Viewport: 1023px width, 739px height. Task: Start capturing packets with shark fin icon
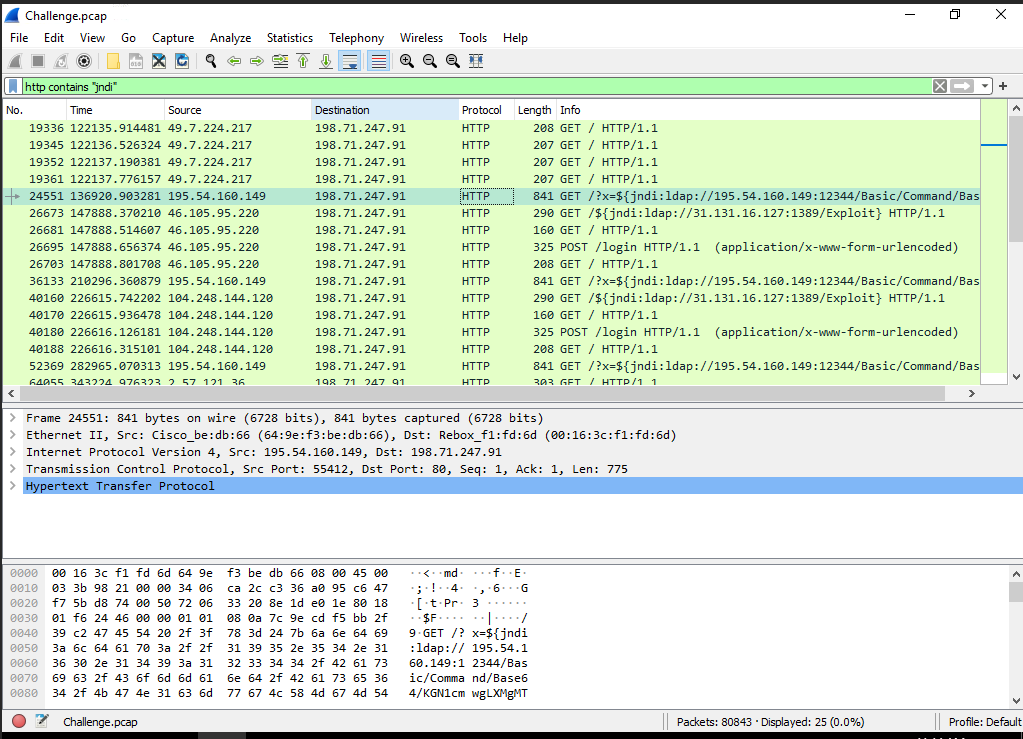(x=15, y=61)
